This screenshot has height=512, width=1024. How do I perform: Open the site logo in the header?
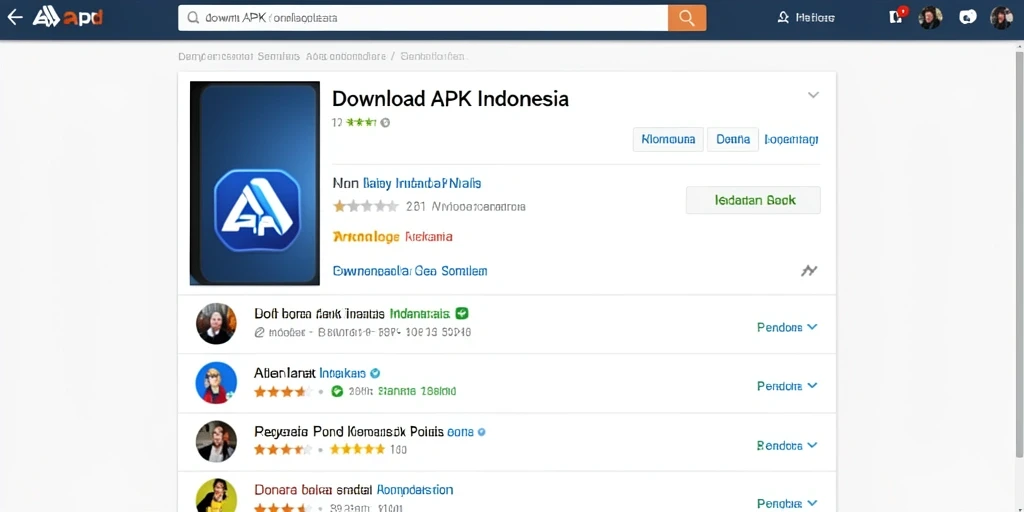(x=68, y=17)
